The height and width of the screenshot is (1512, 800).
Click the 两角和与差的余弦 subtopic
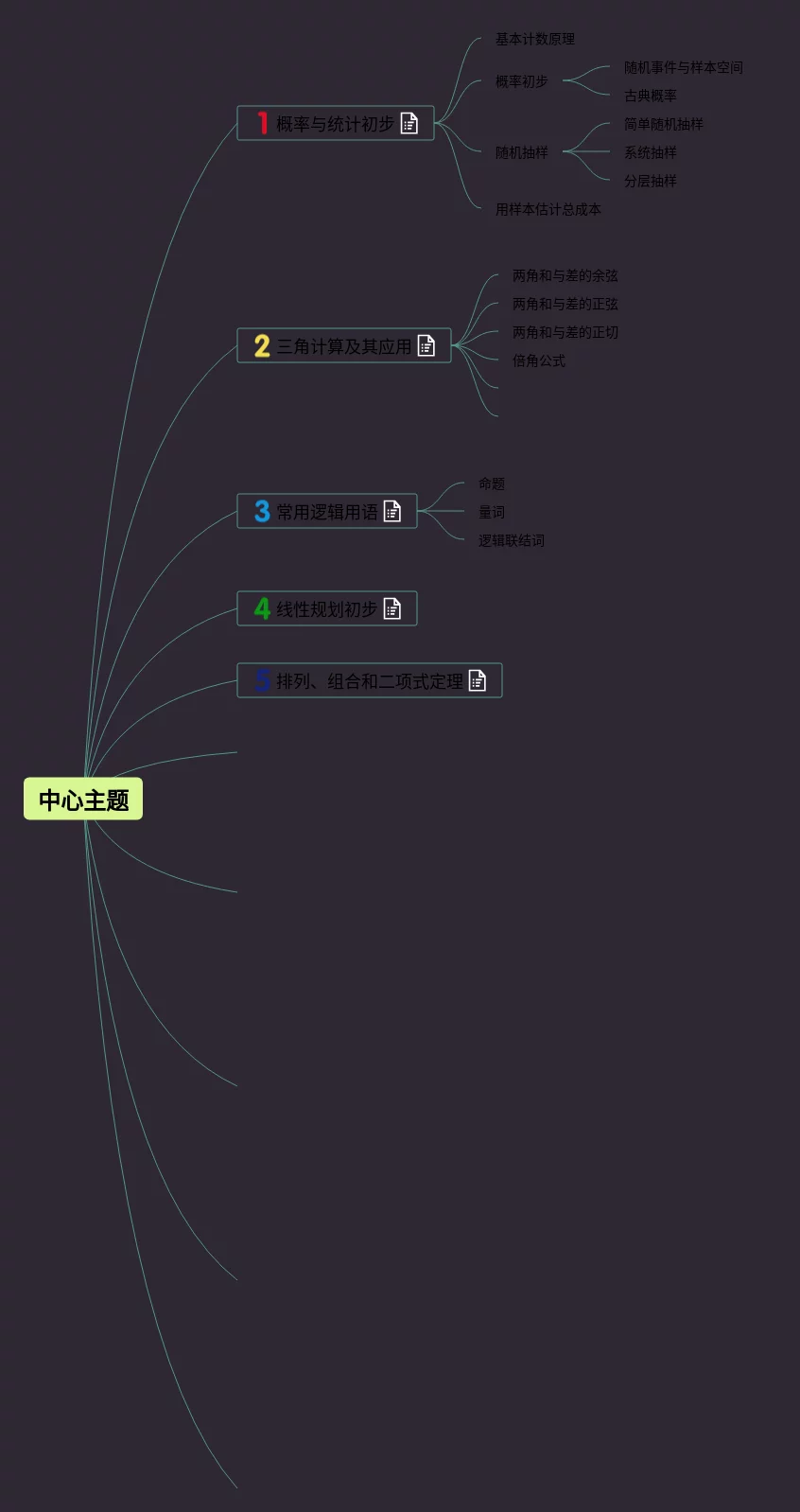565,275
